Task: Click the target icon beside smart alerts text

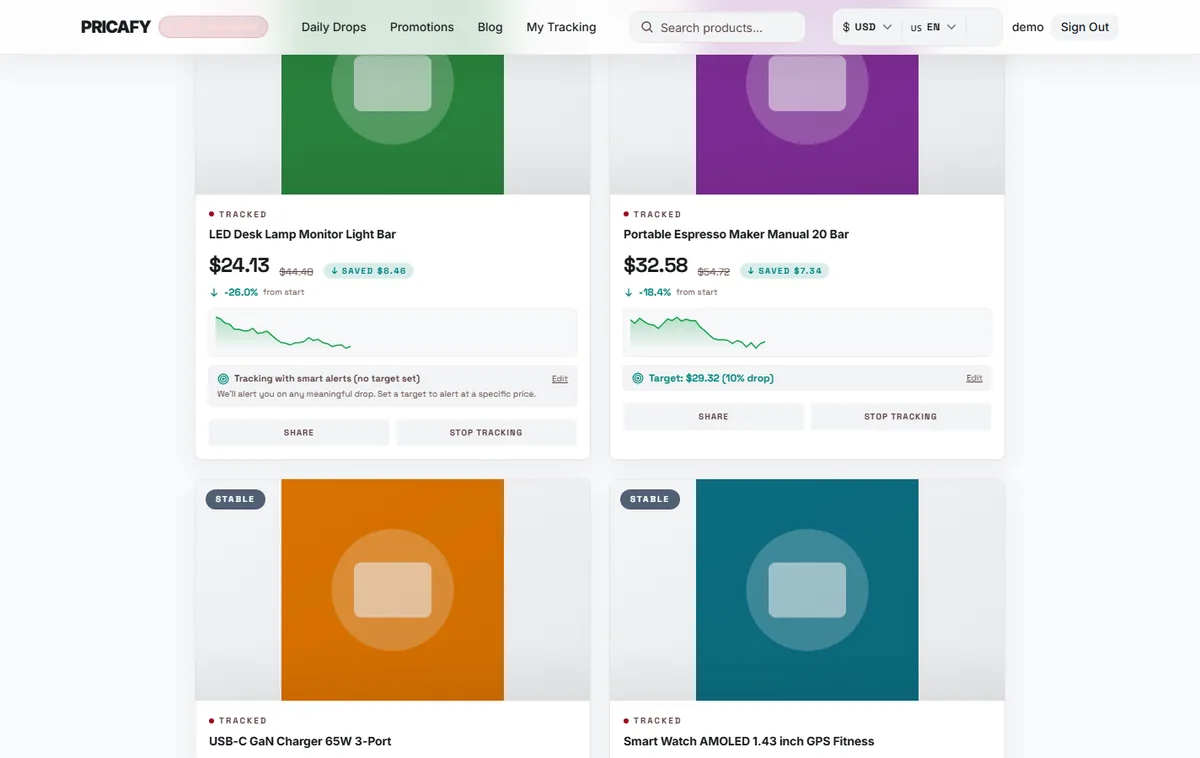Action: coord(223,379)
